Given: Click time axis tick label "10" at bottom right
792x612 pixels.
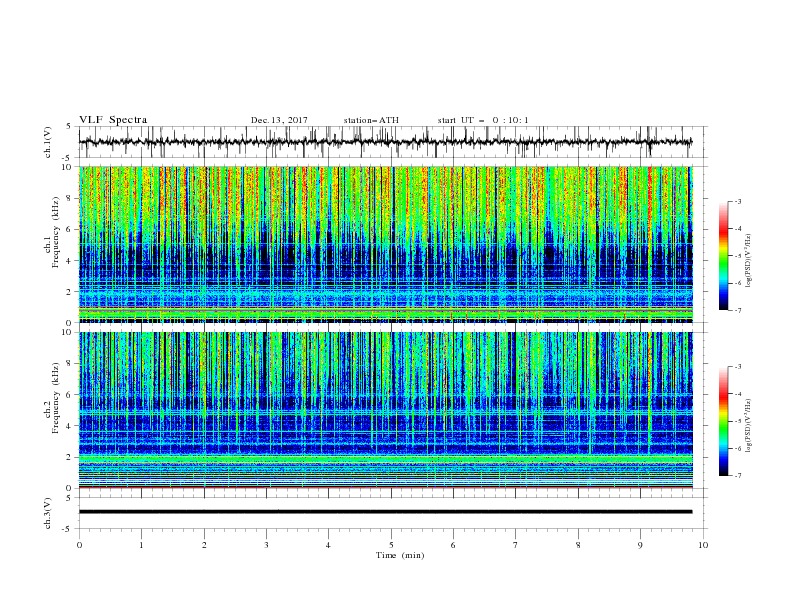Looking at the screenshot, I should coord(703,545).
